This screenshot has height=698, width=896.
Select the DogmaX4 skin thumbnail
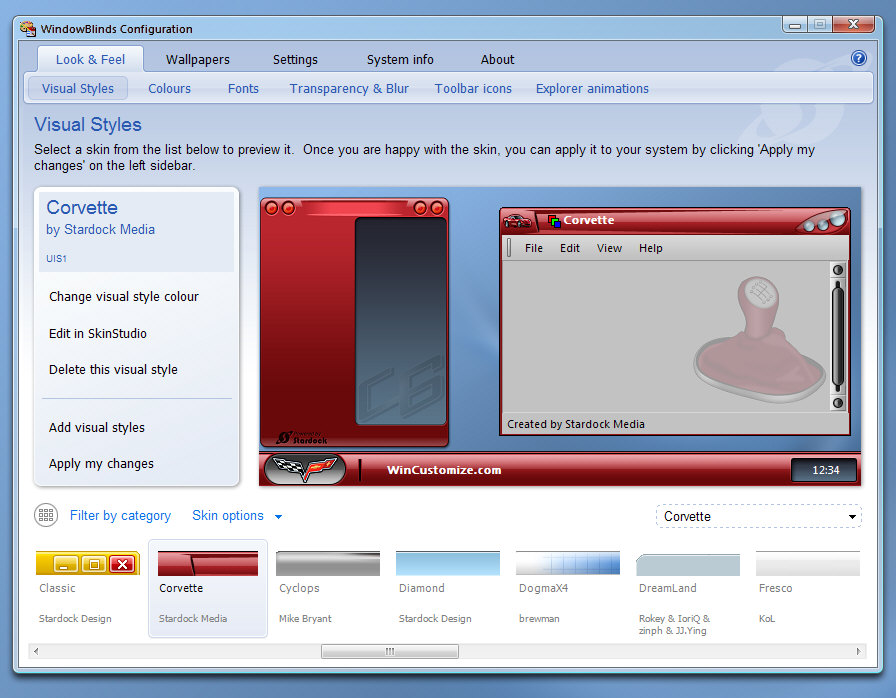(x=567, y=564)
